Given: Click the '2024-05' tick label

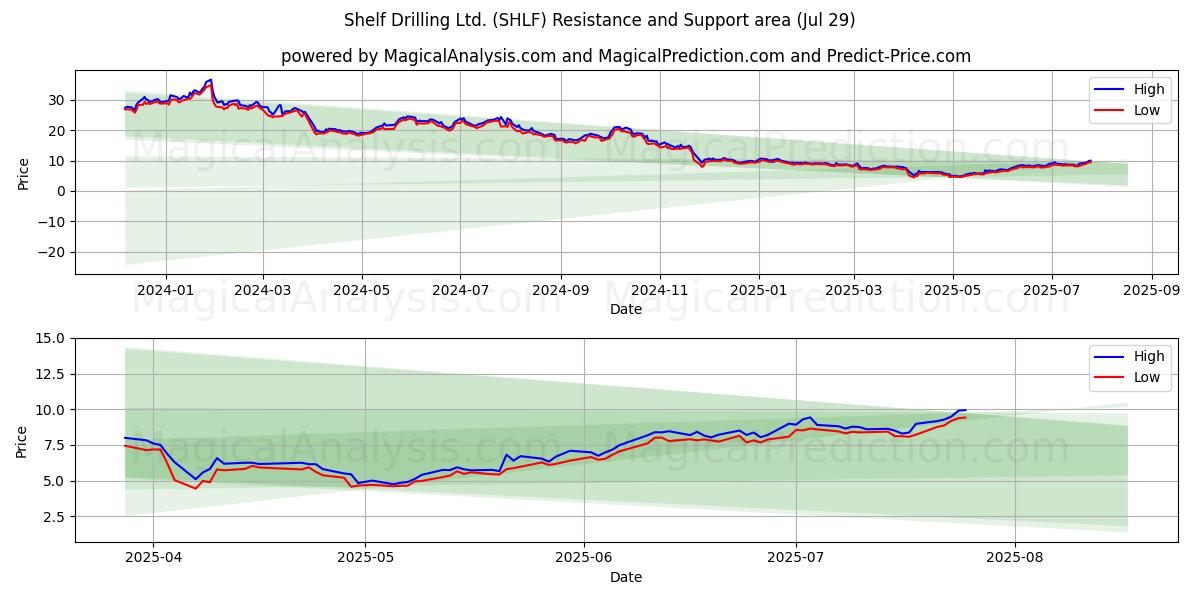Looking at the screenshot, I should (x=361, y=290).
